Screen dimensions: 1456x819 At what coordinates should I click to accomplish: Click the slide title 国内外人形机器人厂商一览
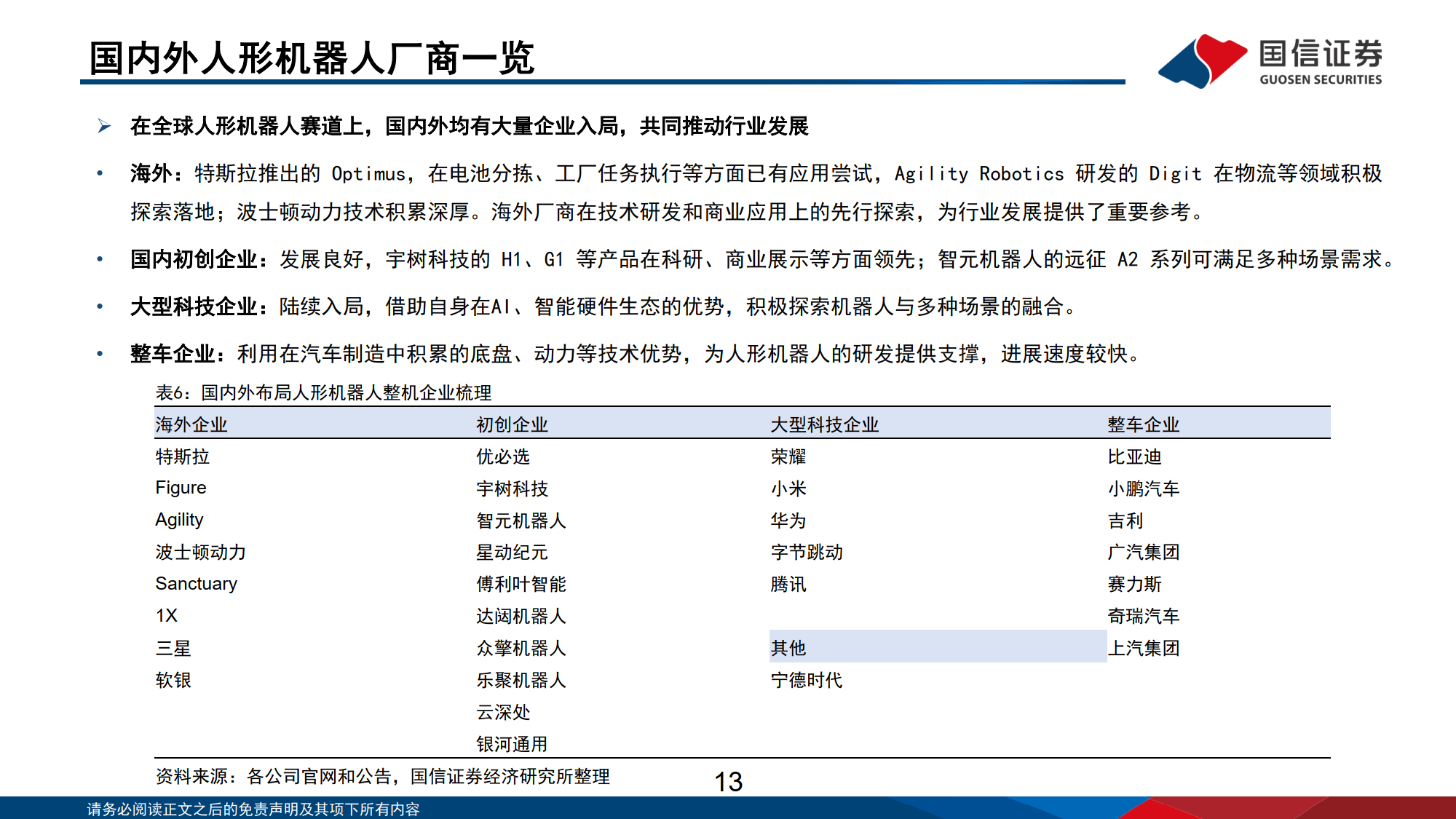point(313,55)
